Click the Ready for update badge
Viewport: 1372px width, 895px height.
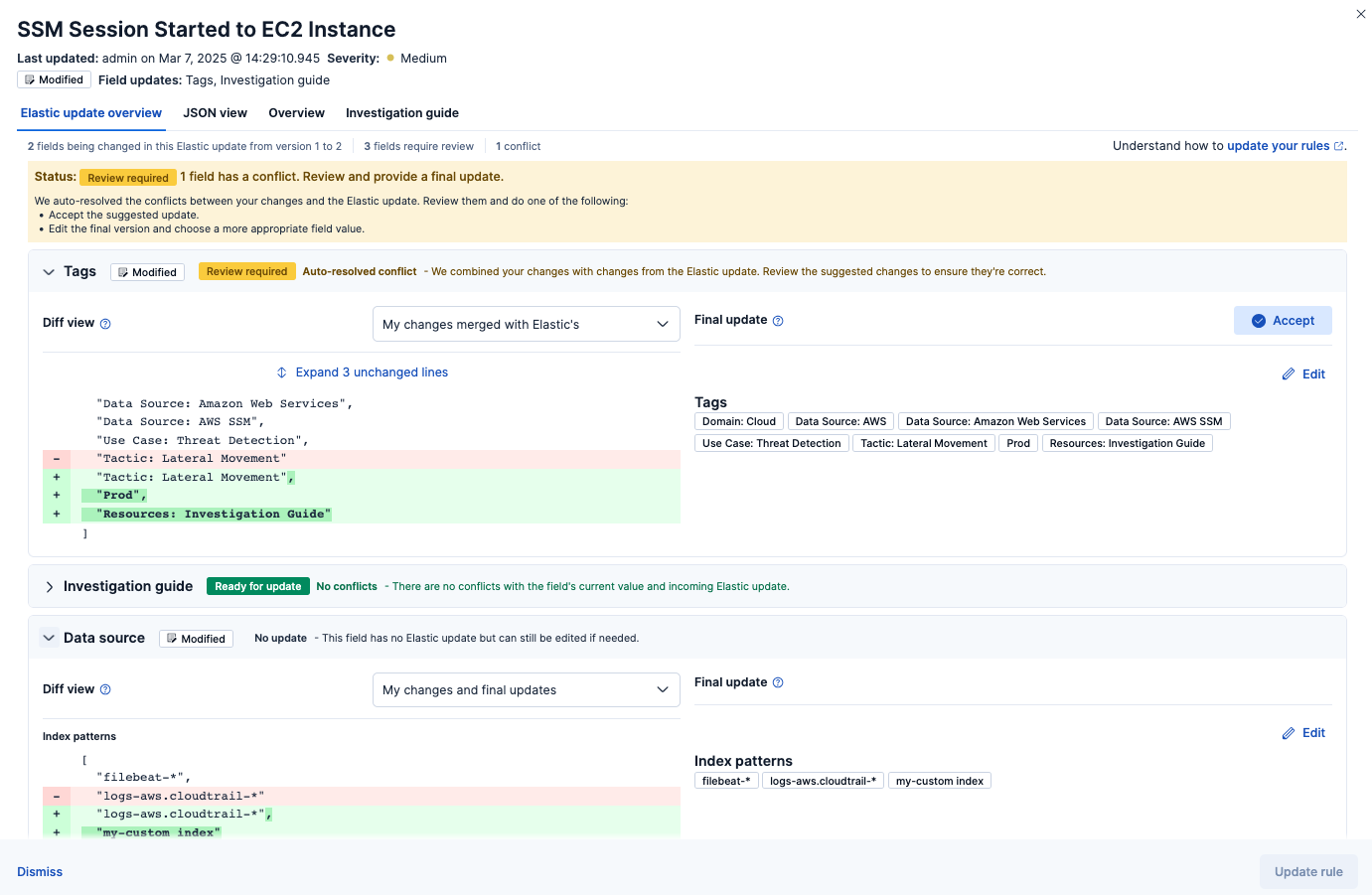[258, 586]
